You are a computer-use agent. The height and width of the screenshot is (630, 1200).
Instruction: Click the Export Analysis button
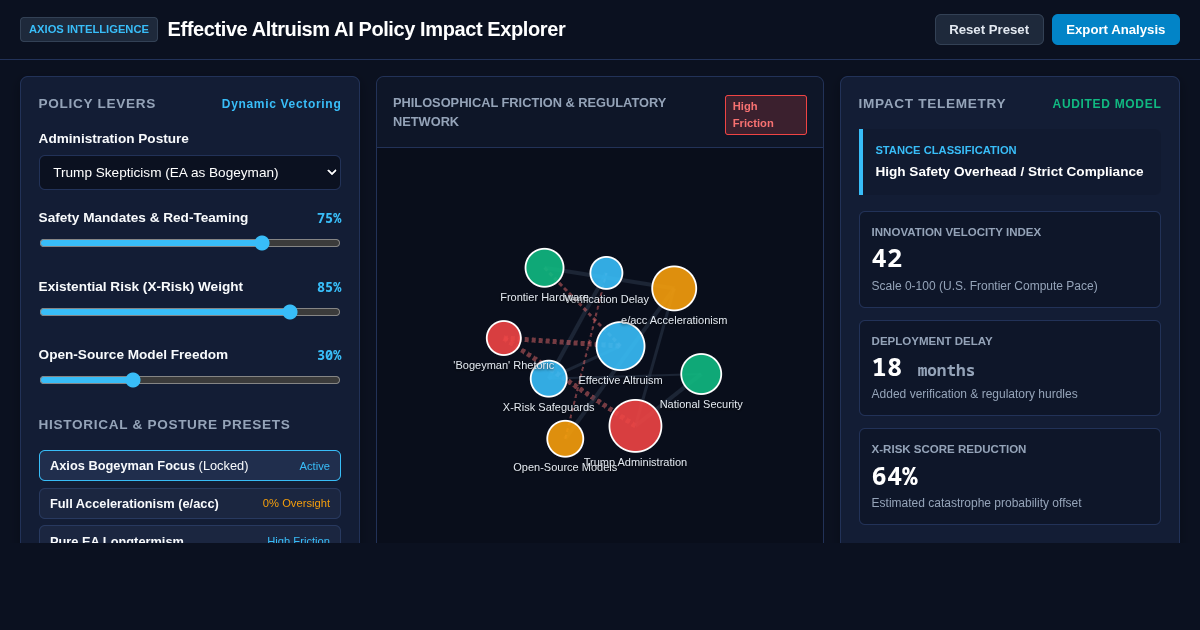coord(1115,29)
